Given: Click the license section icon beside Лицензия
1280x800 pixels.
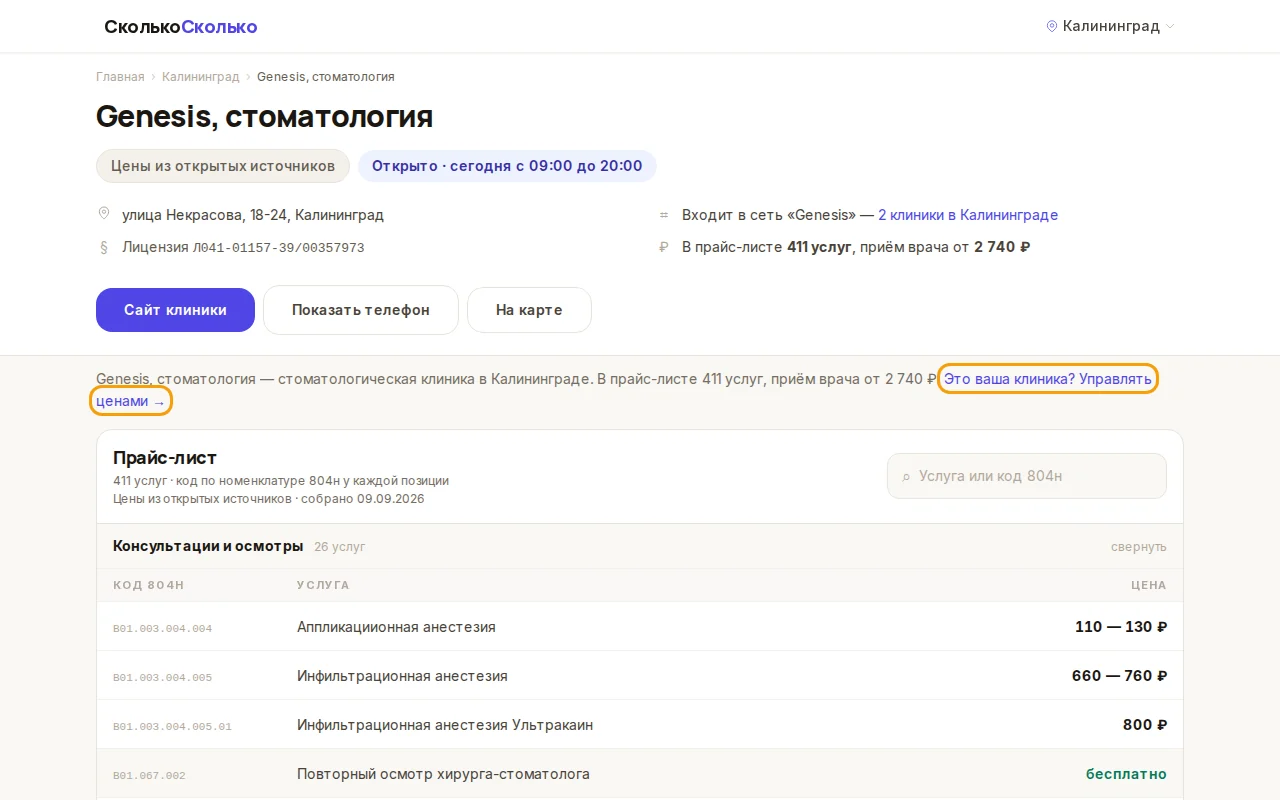Looking at the screenshot, I should [x=104, y=247].
